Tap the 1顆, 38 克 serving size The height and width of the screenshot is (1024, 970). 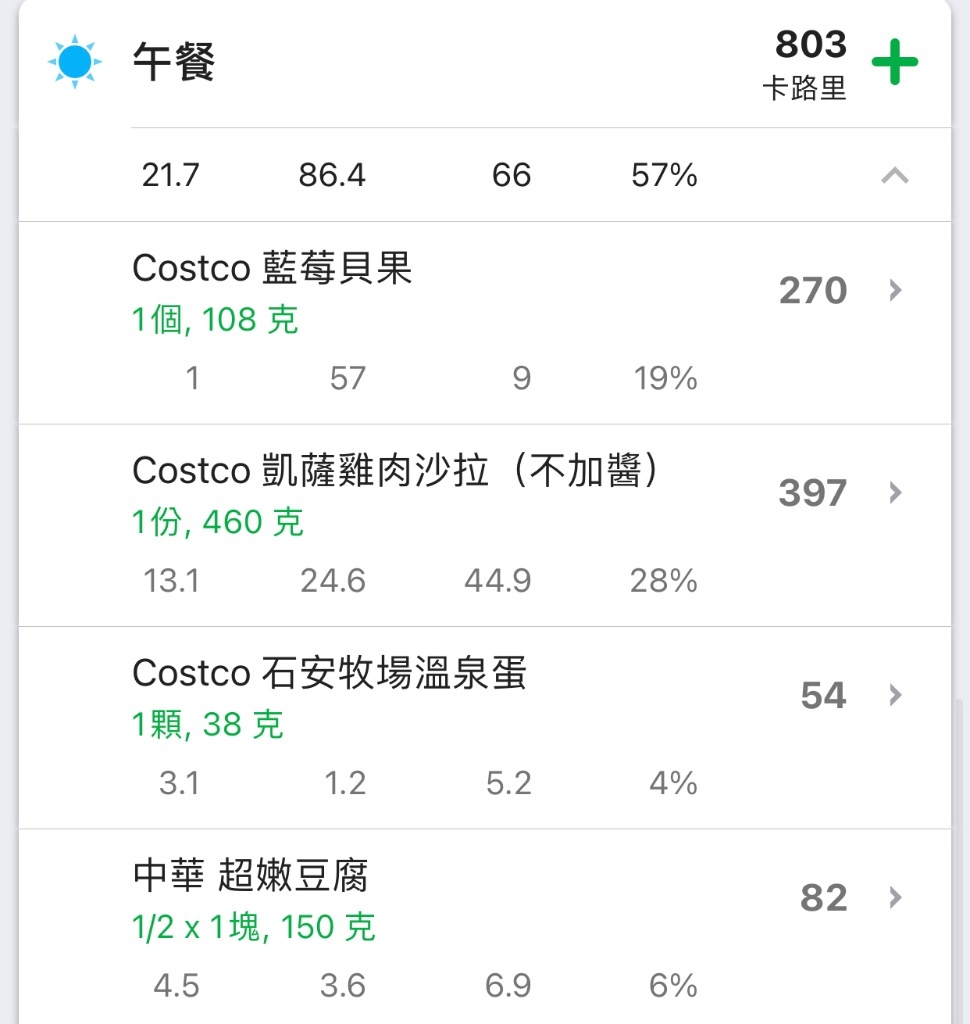coord(208,725)
